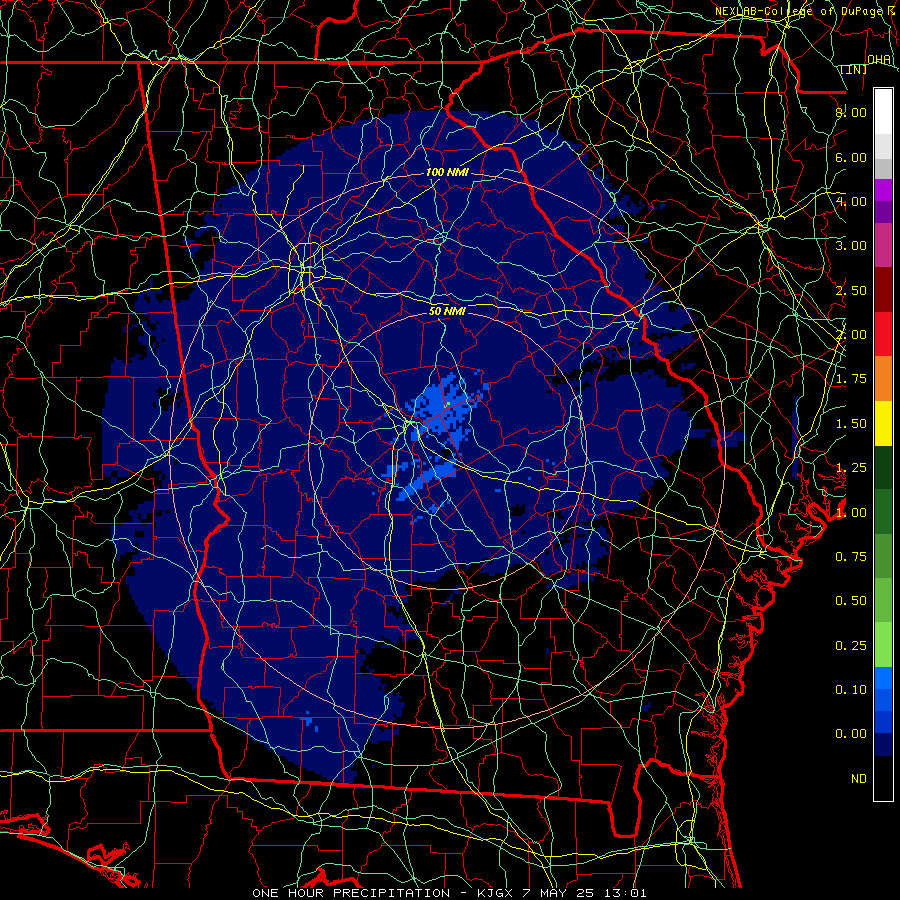This screenshot has height=900, width=900.
Task: Click the "ND" no-data label
Action: (x=859, y=779)
